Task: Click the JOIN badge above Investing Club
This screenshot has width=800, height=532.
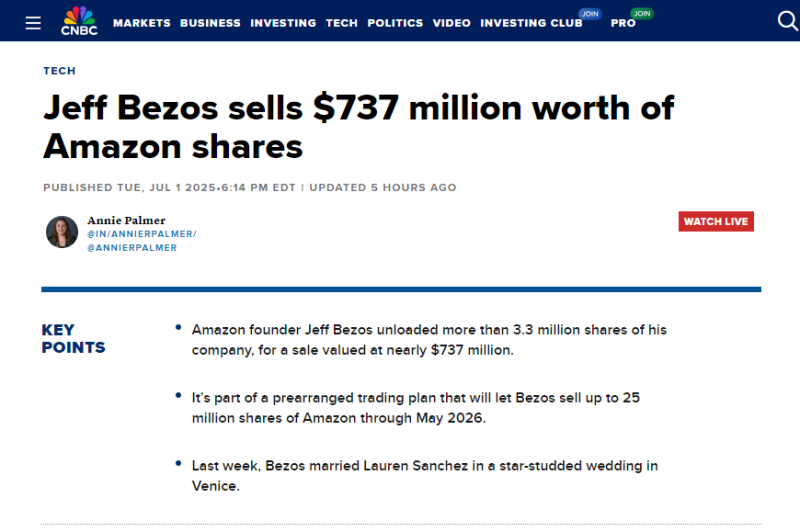Action: [x=590, y=14]
